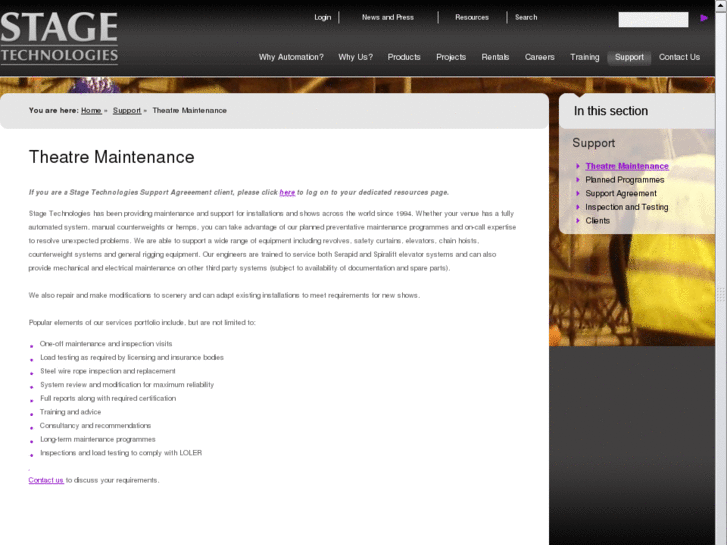Open Why Automation? menu
This screenshot has width=727, height=545.
[x=291, y=57]
